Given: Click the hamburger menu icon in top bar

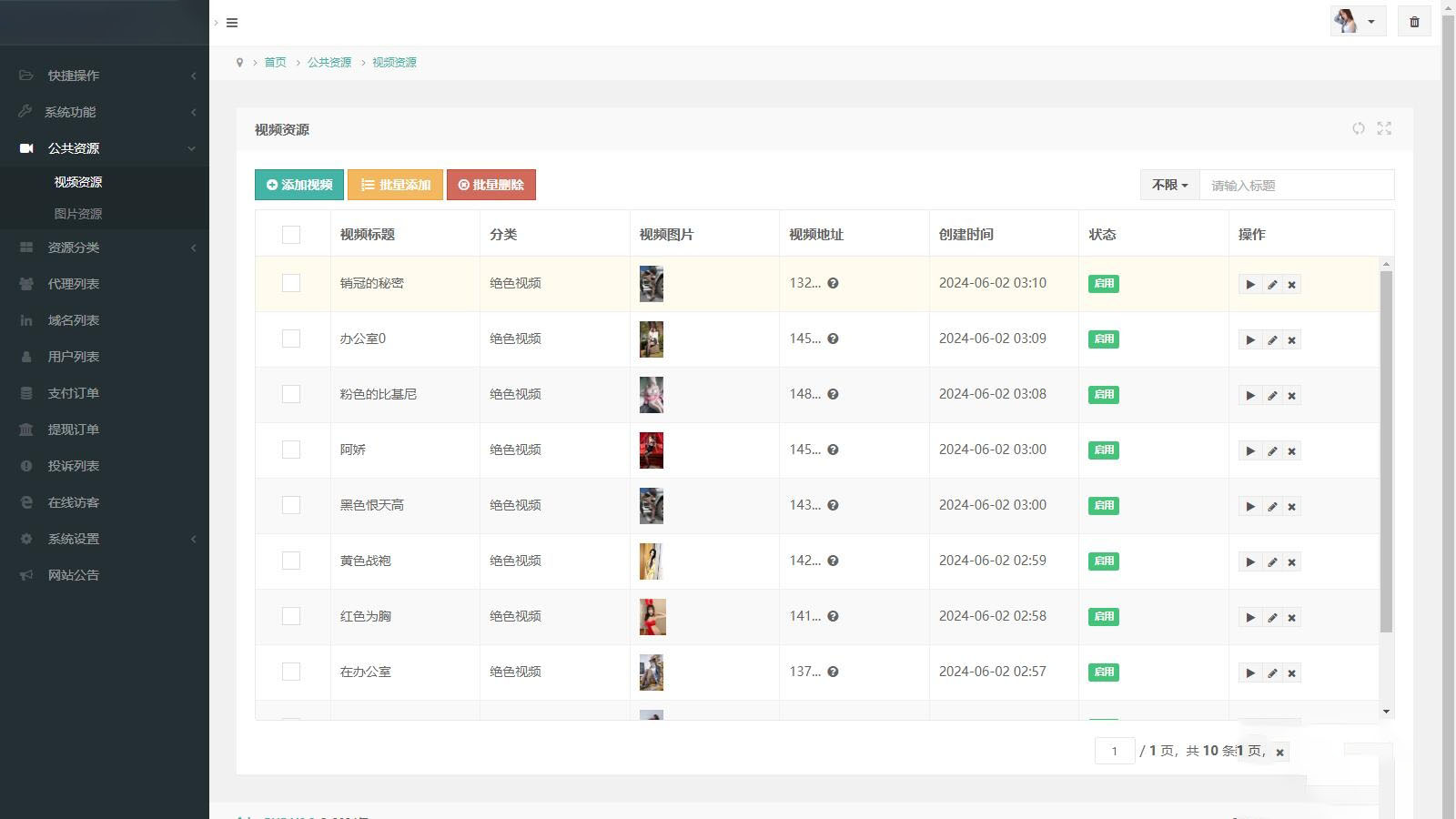Looking at the screenshot, I should [x=232, y=23].
